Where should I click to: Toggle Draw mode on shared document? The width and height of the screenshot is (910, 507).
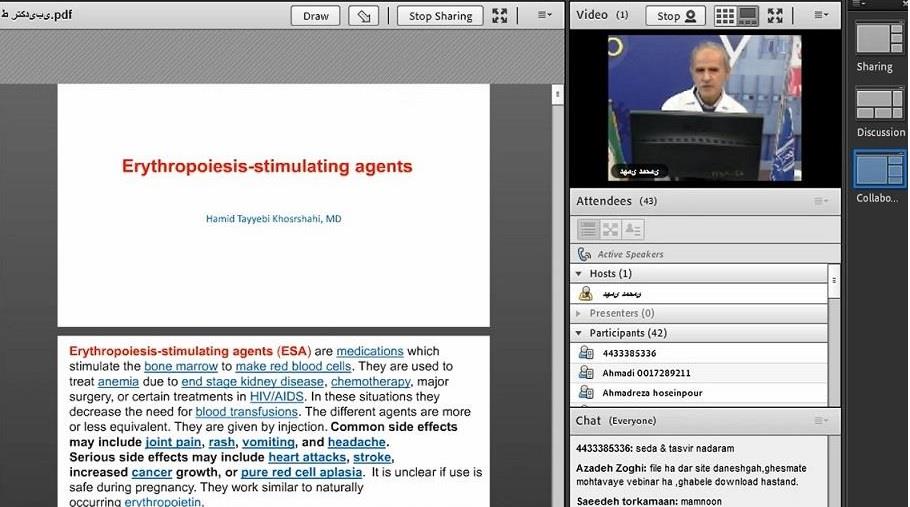click(316, 16)
